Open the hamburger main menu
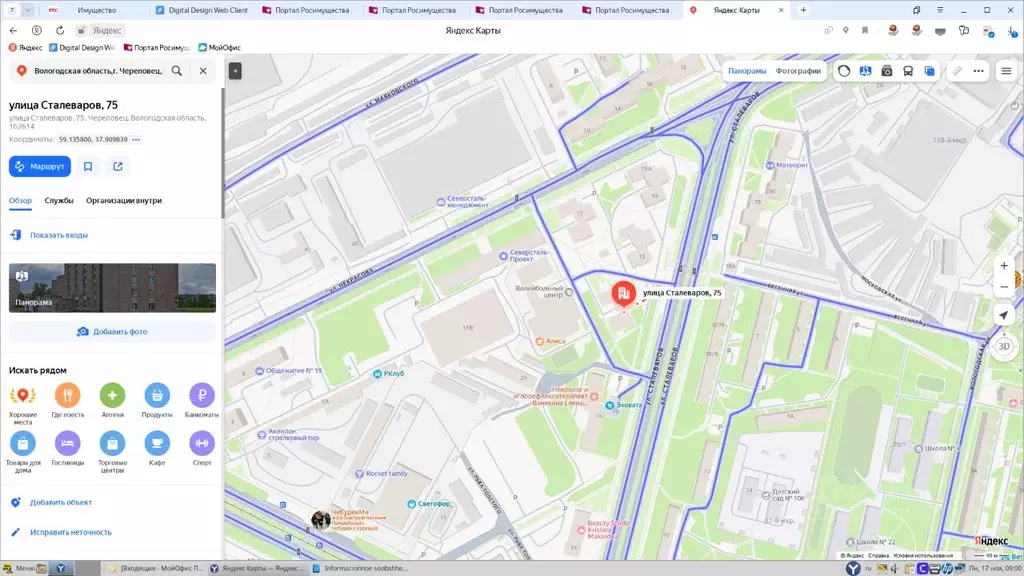The height and width of the screenshot is (576, 1024). click(1006, 71)
